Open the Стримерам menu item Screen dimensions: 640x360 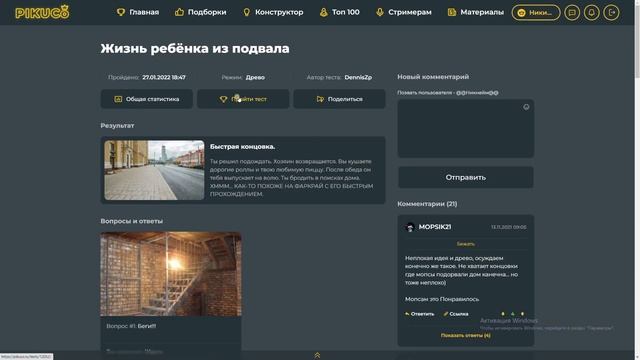tap(403, 12)
